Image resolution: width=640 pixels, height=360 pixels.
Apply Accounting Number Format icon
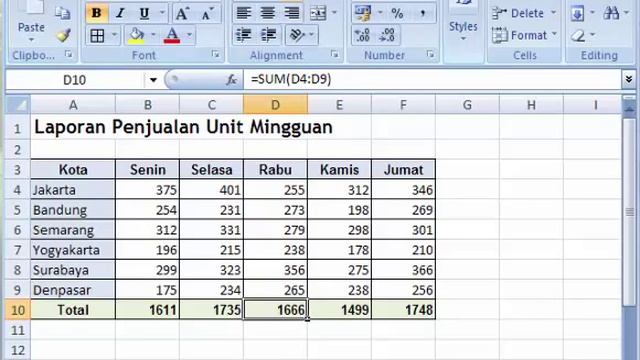(x=362, y=13)
